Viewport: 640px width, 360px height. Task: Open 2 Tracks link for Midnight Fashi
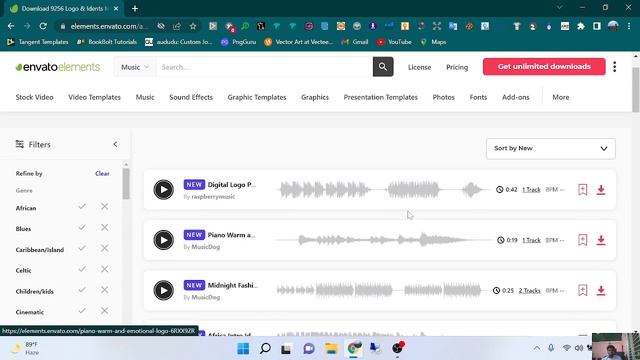[529, 291]
